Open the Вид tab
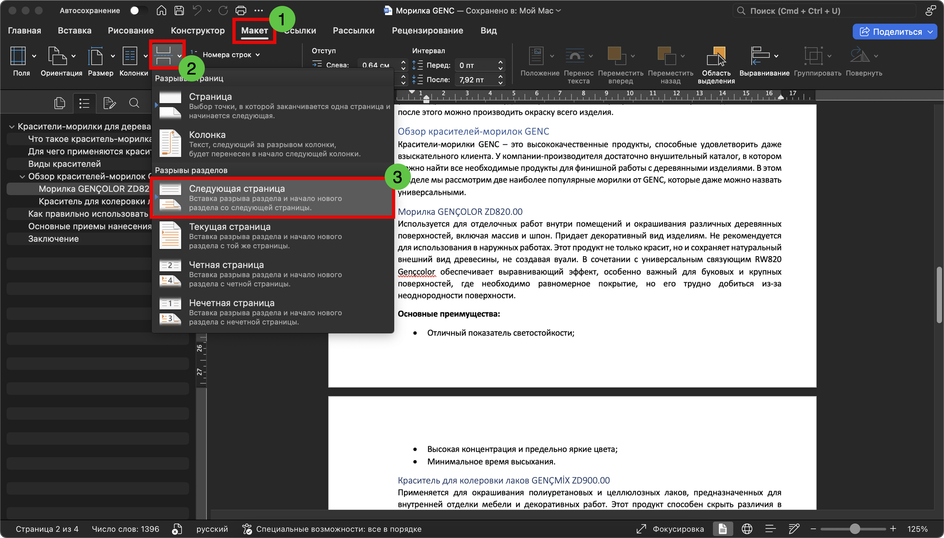Viewport: 944px width, 538px height. tap(488, 30)
